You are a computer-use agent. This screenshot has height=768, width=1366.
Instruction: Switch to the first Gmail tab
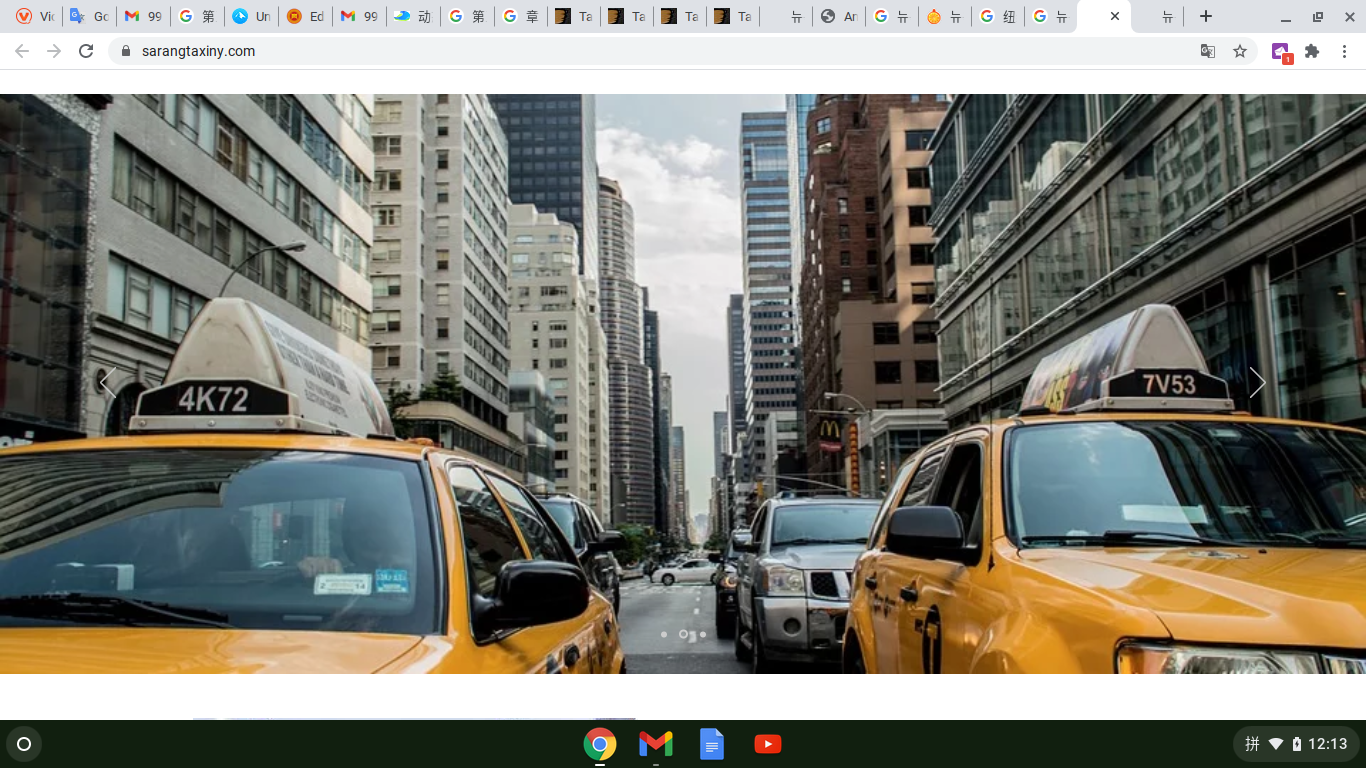click(x=142, y=16)
